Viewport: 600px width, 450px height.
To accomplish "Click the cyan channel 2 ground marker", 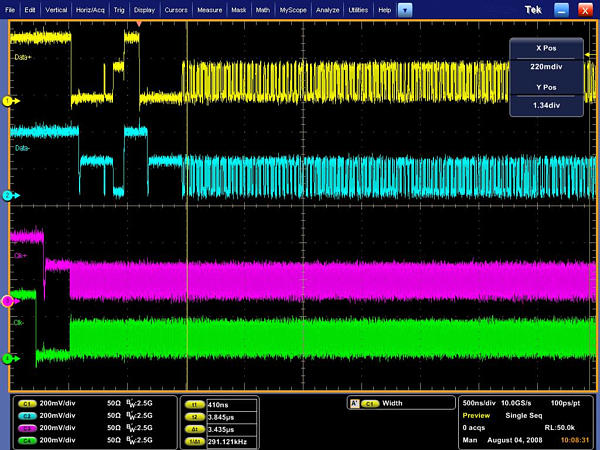I will (7, 196).
